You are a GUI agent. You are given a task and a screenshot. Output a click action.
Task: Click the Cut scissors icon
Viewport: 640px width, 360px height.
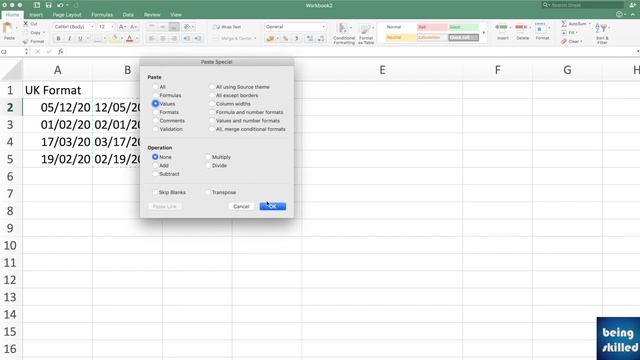click(x=26, y=24)
